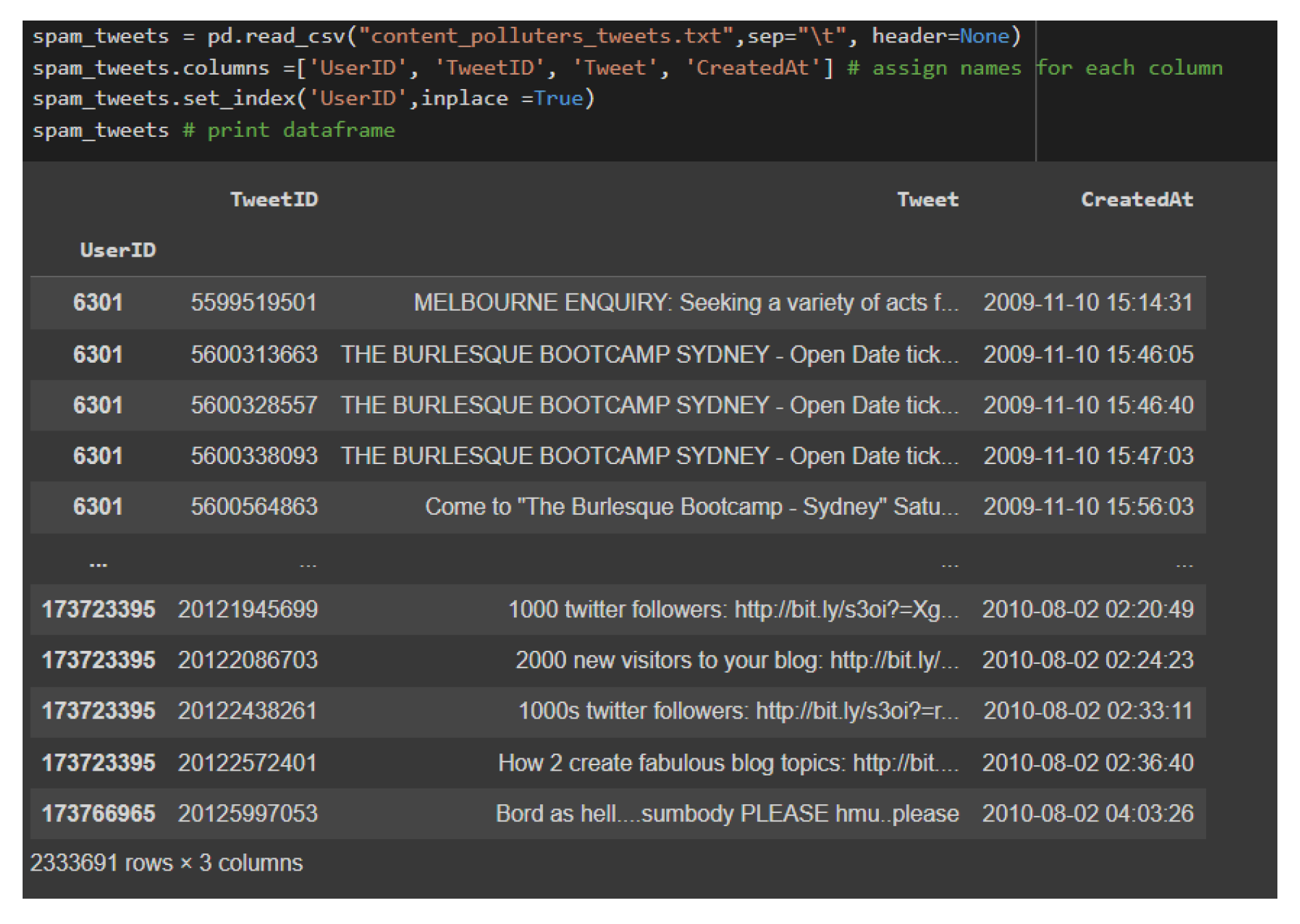1300x924 pixels.
Task: Click the '2333691 rows × 3 columns' summary
Action: [166, 862]
